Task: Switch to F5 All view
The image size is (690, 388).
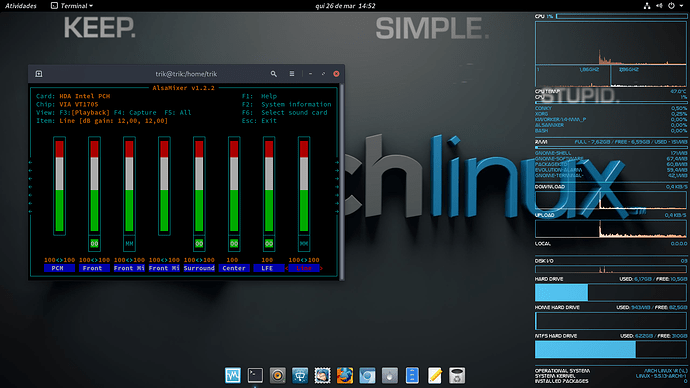Action: coord(178,113)
